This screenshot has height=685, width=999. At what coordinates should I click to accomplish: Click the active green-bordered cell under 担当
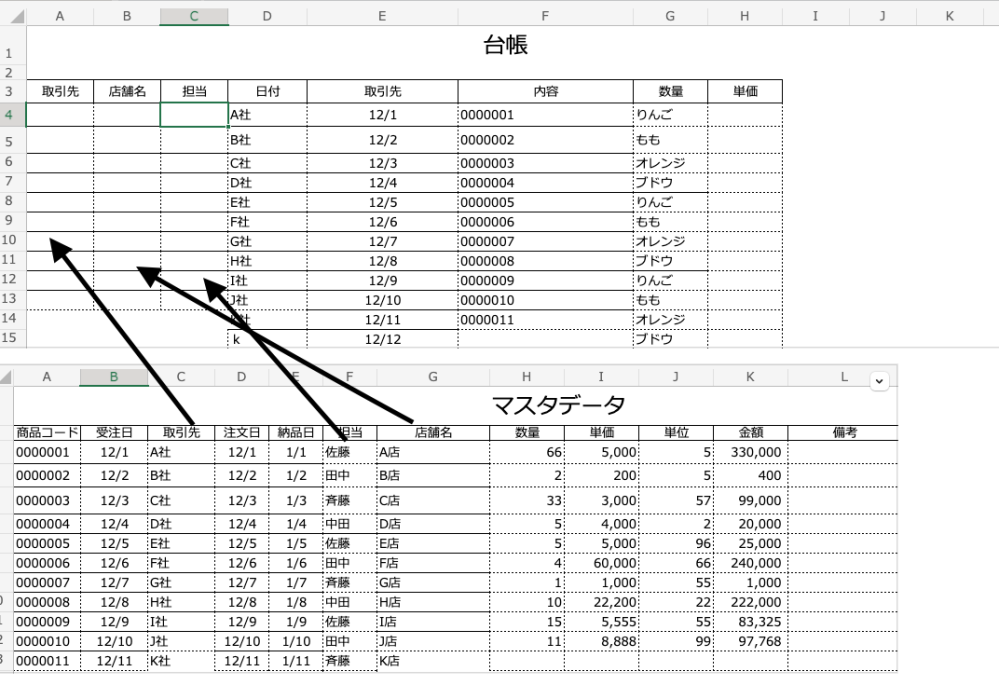[x=194, y=115]
